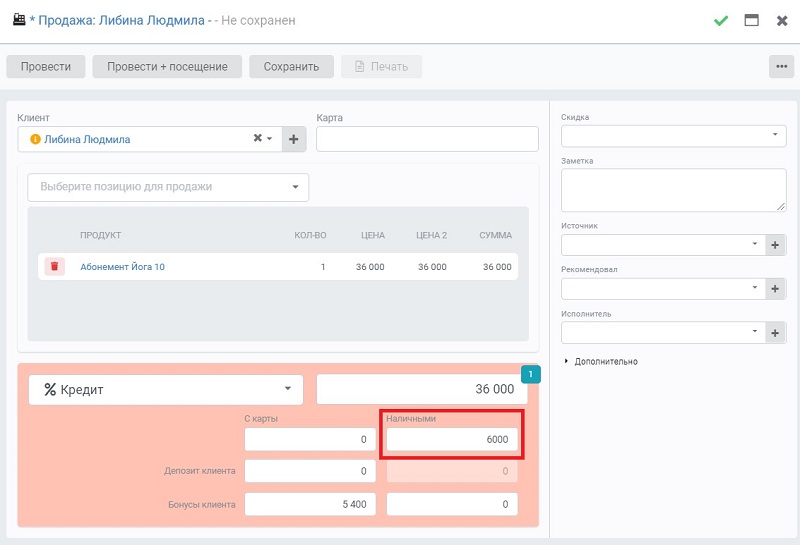This screenshot has width=800, height=545.
Task: Click the КОЛ-ВО column header
Action: click(x=310, y=235)
